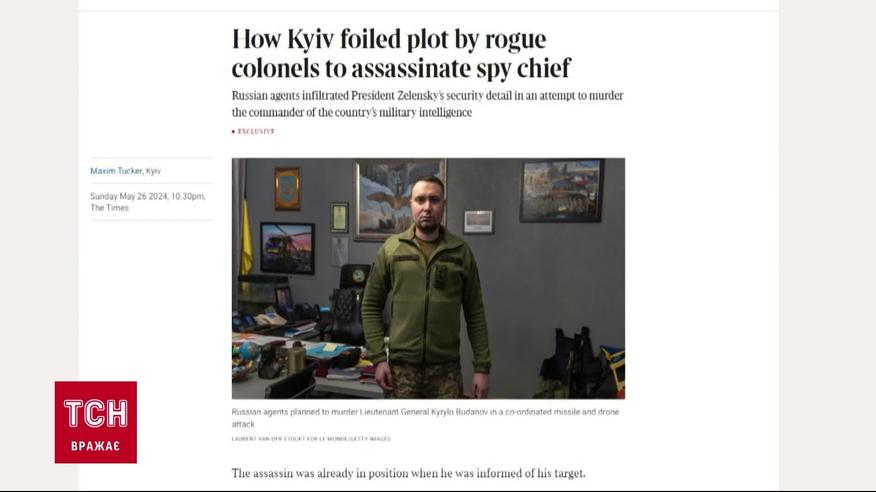This screenshot has width=876, height=492.
Task: Click the photo caption about Kyrylo Budanov
Action: pos(425,418)
